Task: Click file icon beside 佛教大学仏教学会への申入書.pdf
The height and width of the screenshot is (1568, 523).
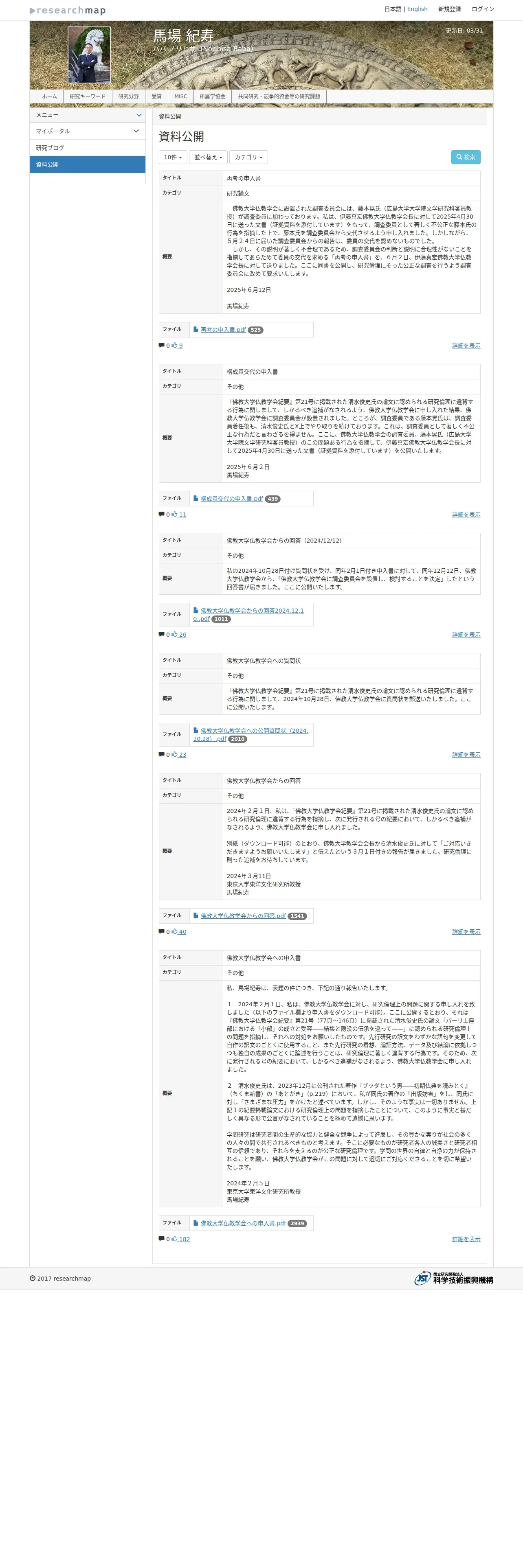Action: click(x=196, y=1222)
